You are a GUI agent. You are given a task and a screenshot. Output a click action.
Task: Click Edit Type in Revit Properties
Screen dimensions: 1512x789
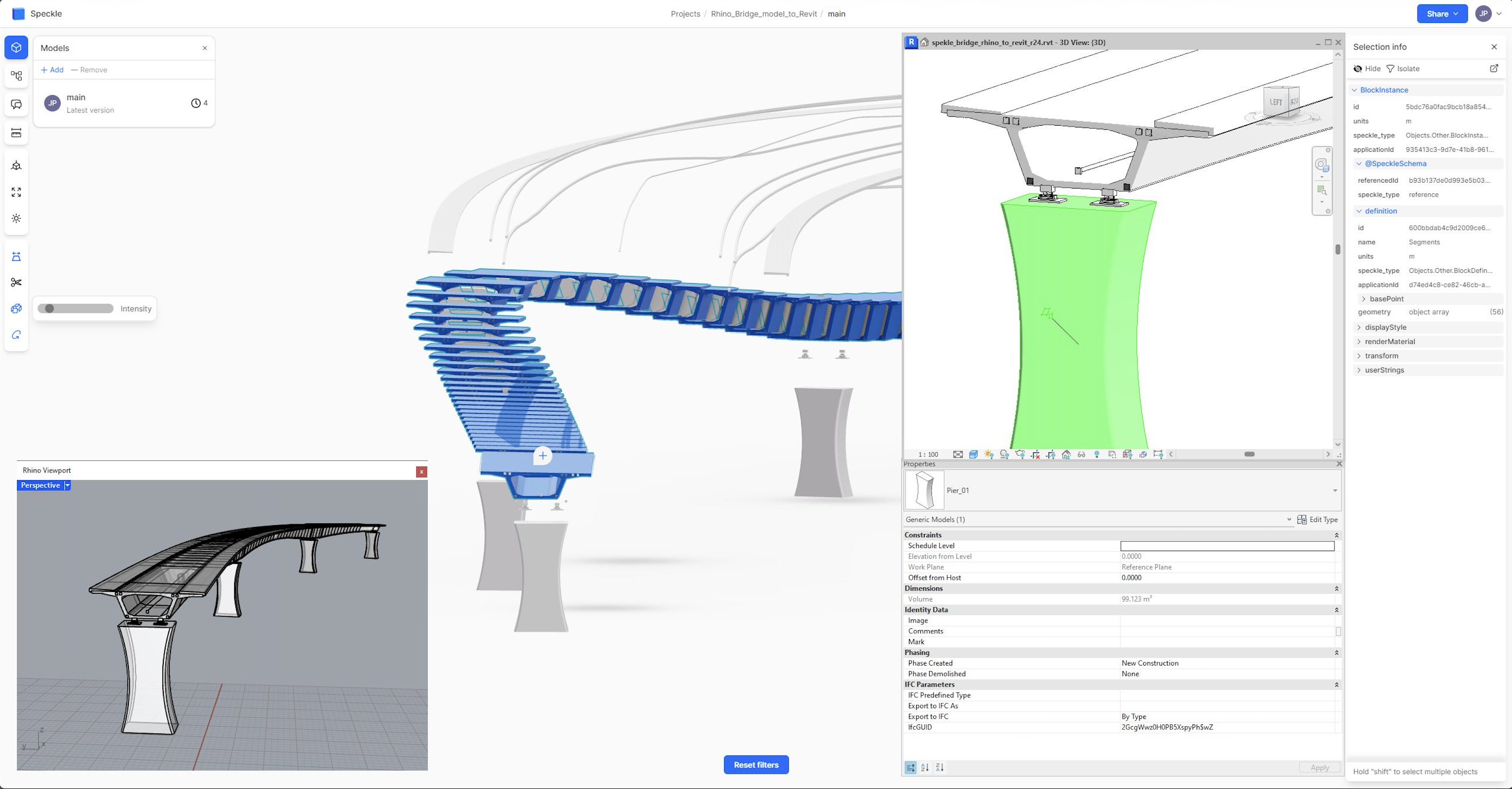1318,520
